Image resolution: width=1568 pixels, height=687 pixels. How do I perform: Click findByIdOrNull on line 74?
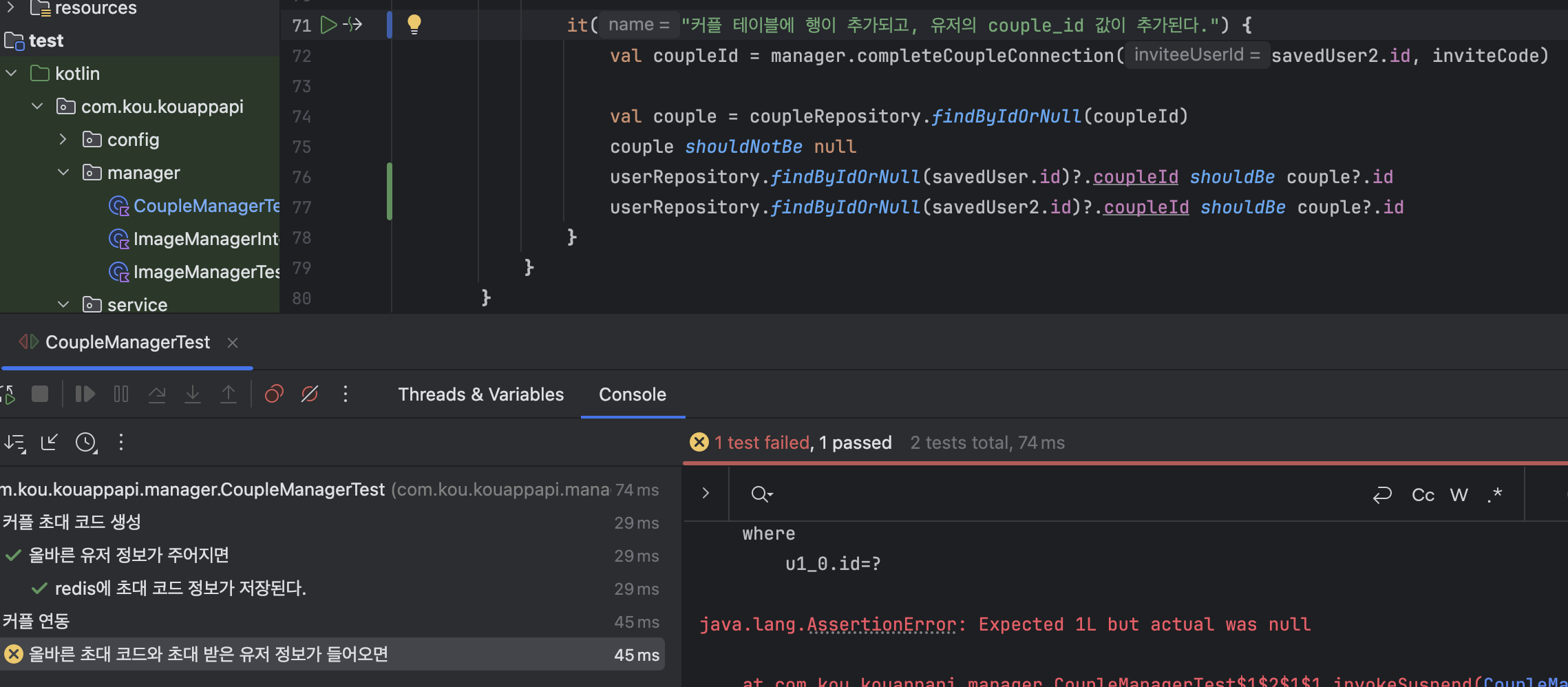(x=1006, y=116)
